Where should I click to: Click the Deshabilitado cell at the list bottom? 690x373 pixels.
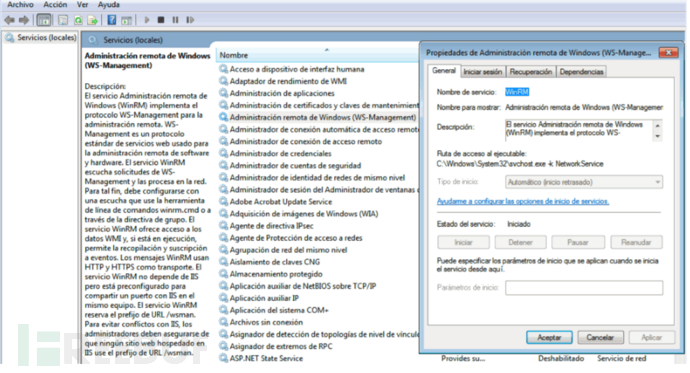click(561, 358)
